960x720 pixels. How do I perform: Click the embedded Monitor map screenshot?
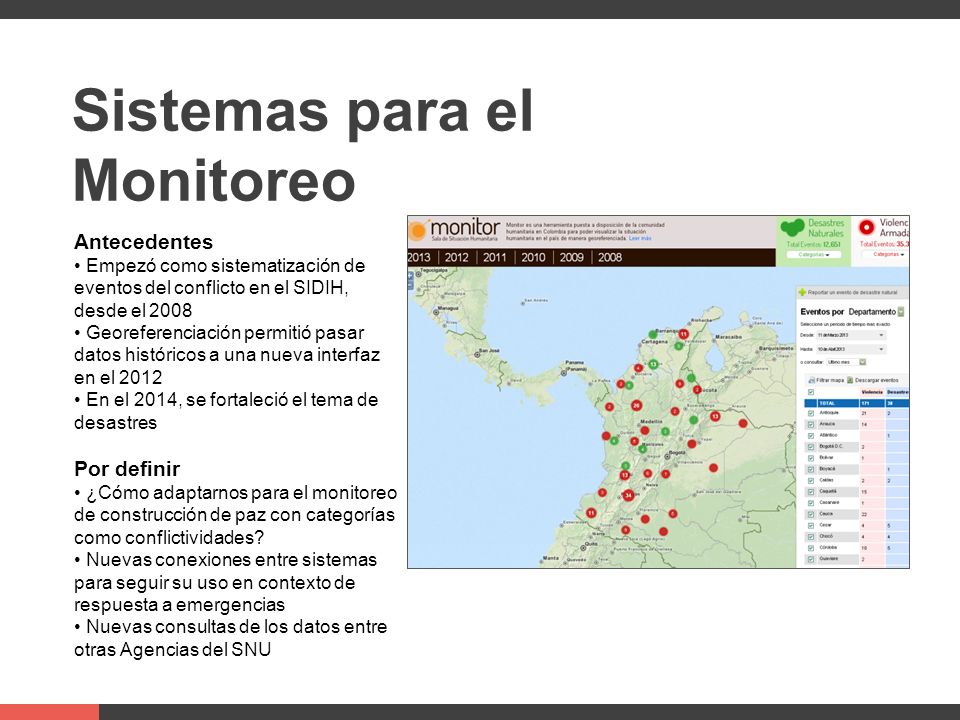click(658, 391)
